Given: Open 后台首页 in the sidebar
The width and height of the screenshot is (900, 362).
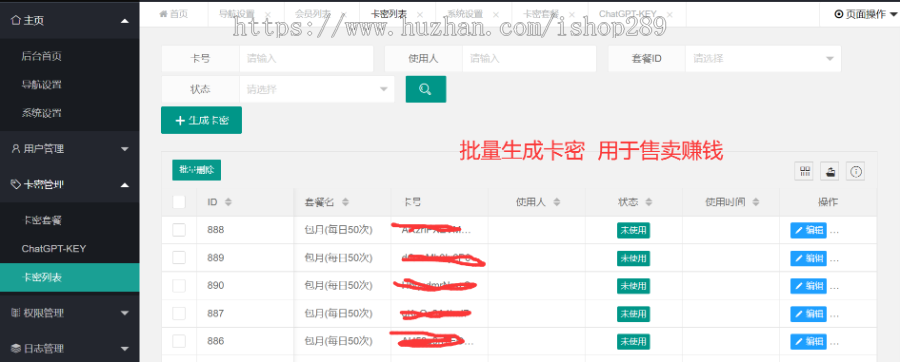Looking at the screenshot, I should [x=69, y=56].
